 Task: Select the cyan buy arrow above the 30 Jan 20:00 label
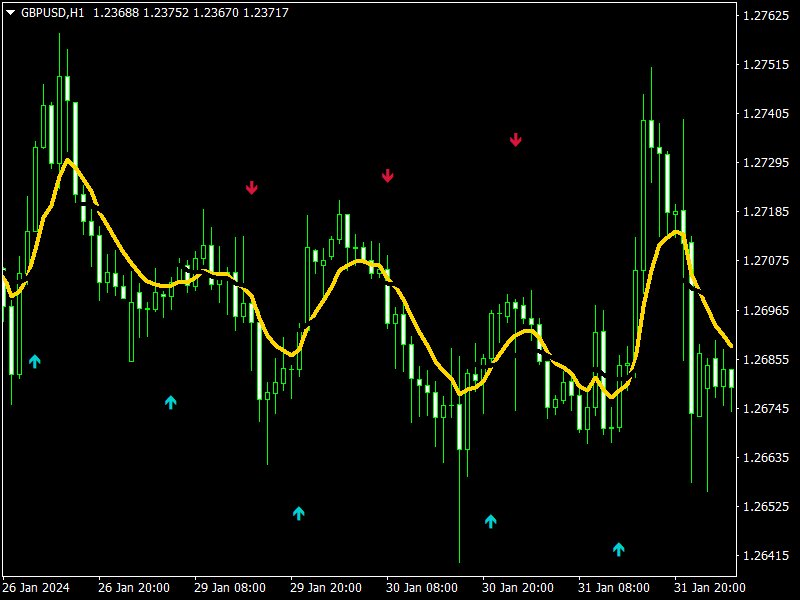coord(490,521)
